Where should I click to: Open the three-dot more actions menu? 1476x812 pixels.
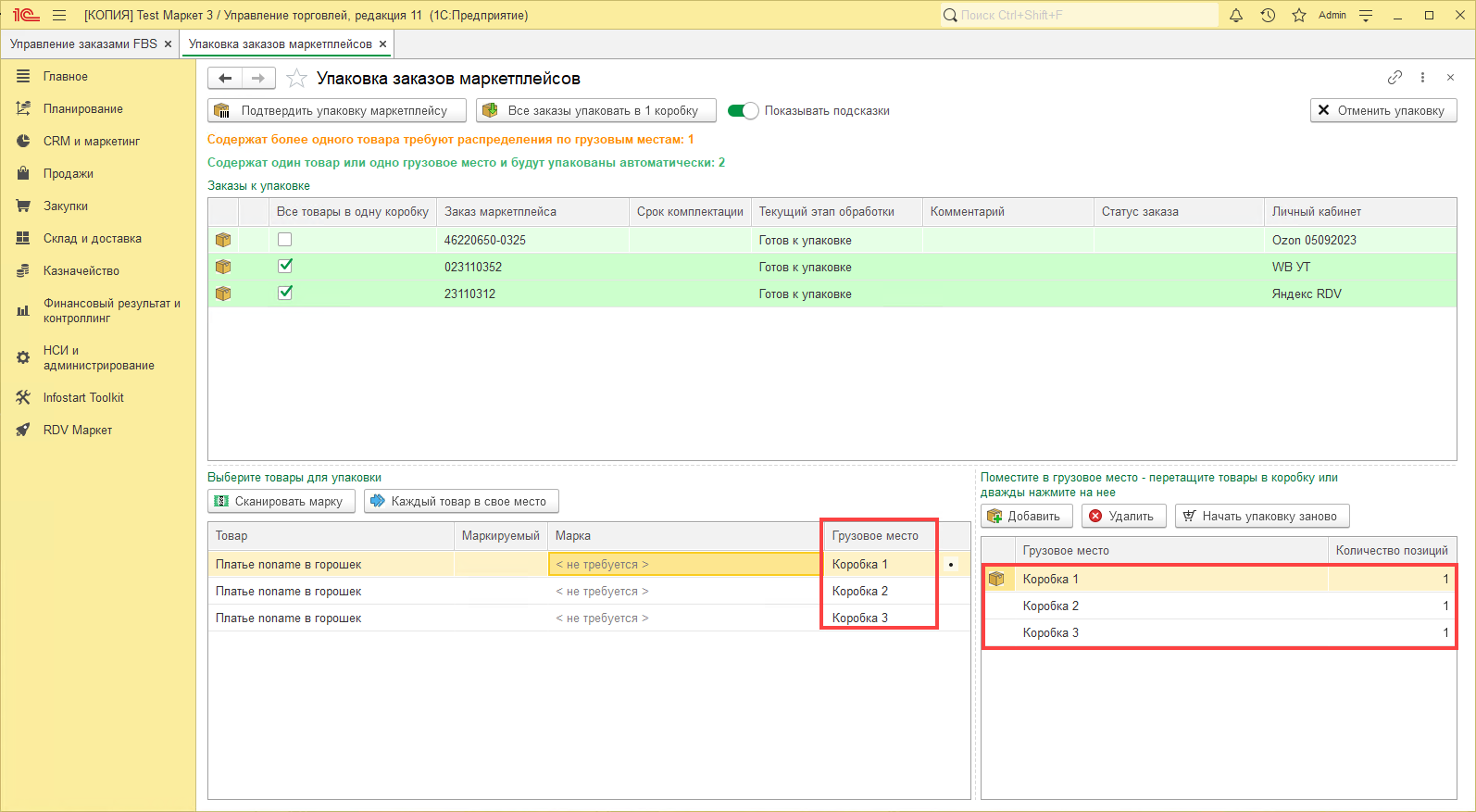point(1422,78)
